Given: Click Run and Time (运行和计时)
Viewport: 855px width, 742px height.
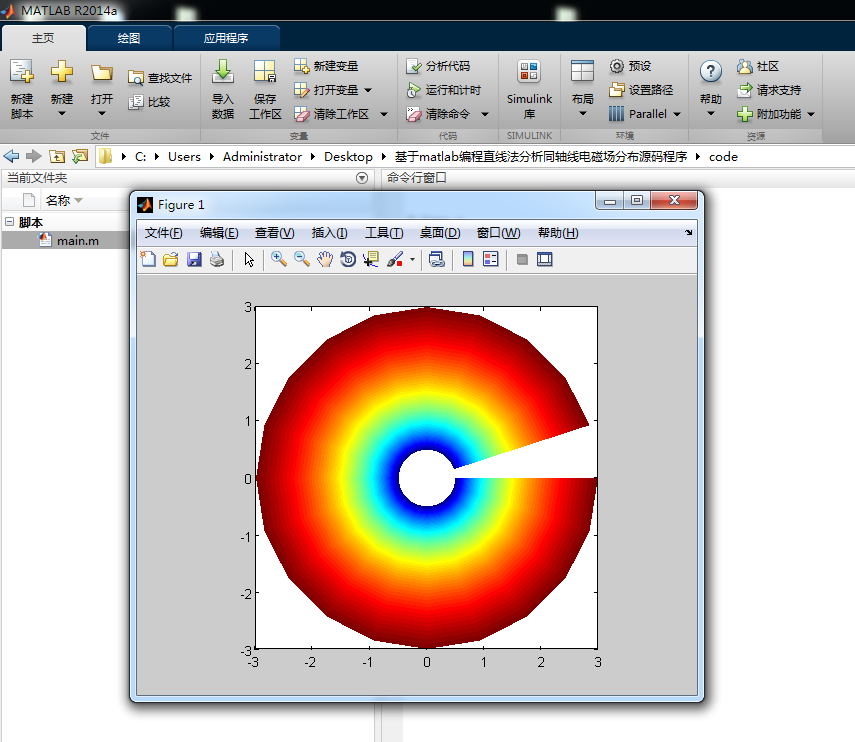Looking at the screenshot, I should [444, 90].
